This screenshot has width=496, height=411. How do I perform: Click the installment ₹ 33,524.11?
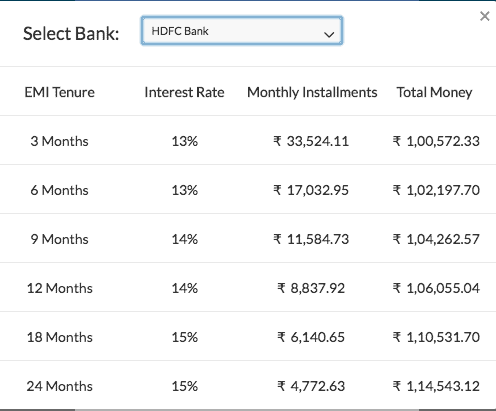click(x=311, y=141)
